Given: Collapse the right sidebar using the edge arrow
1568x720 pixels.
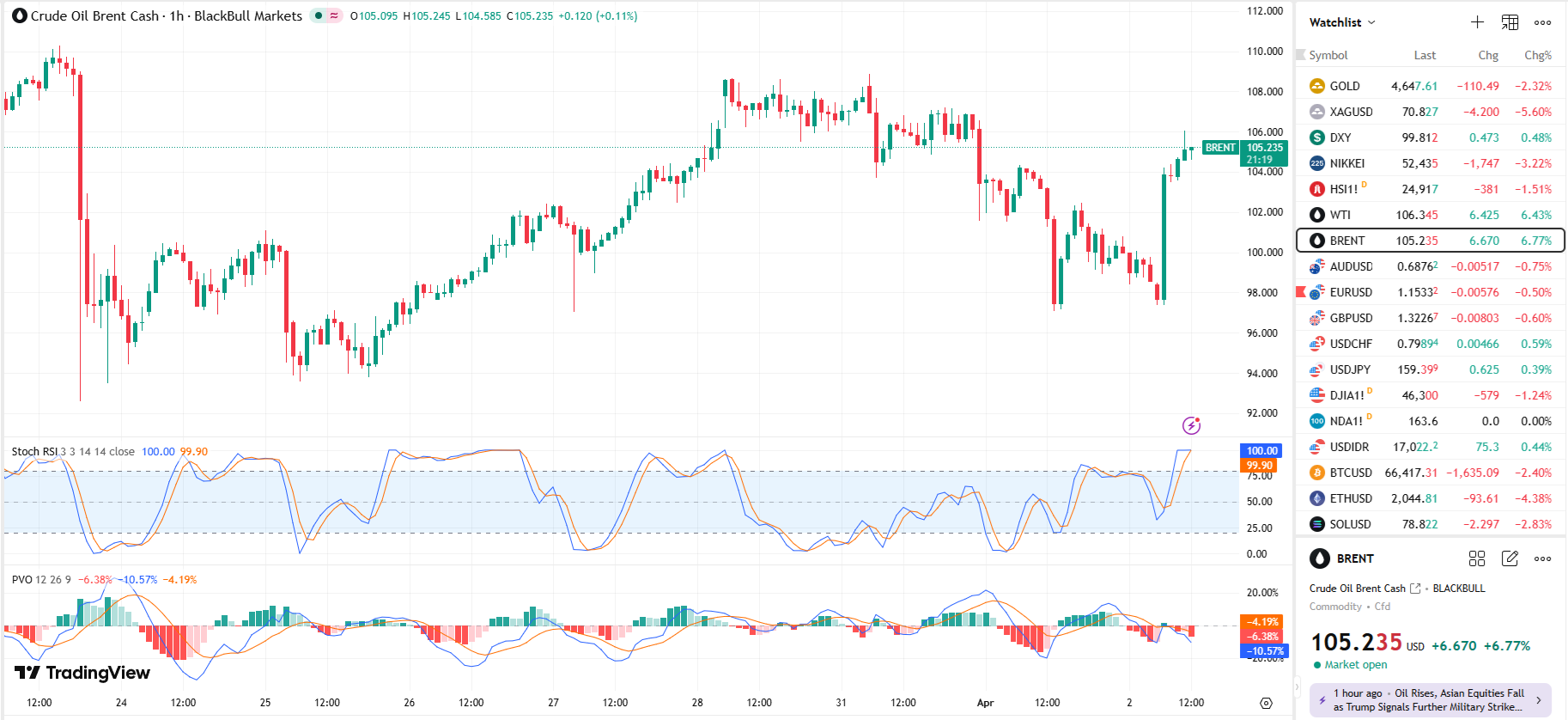Looking at the screenshot, I should click(1298, 687).
